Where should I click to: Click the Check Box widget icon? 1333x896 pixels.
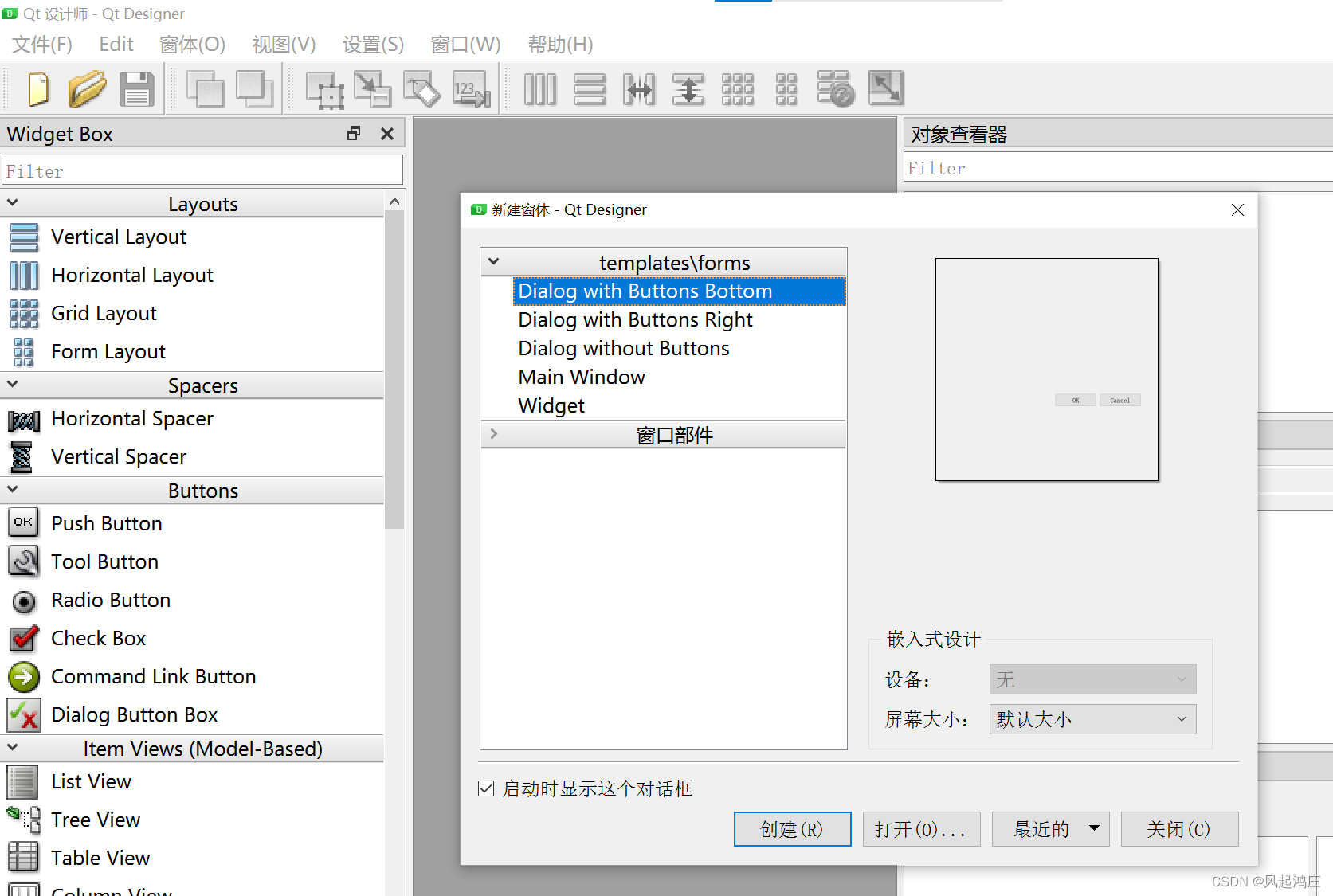click(24, 638)
